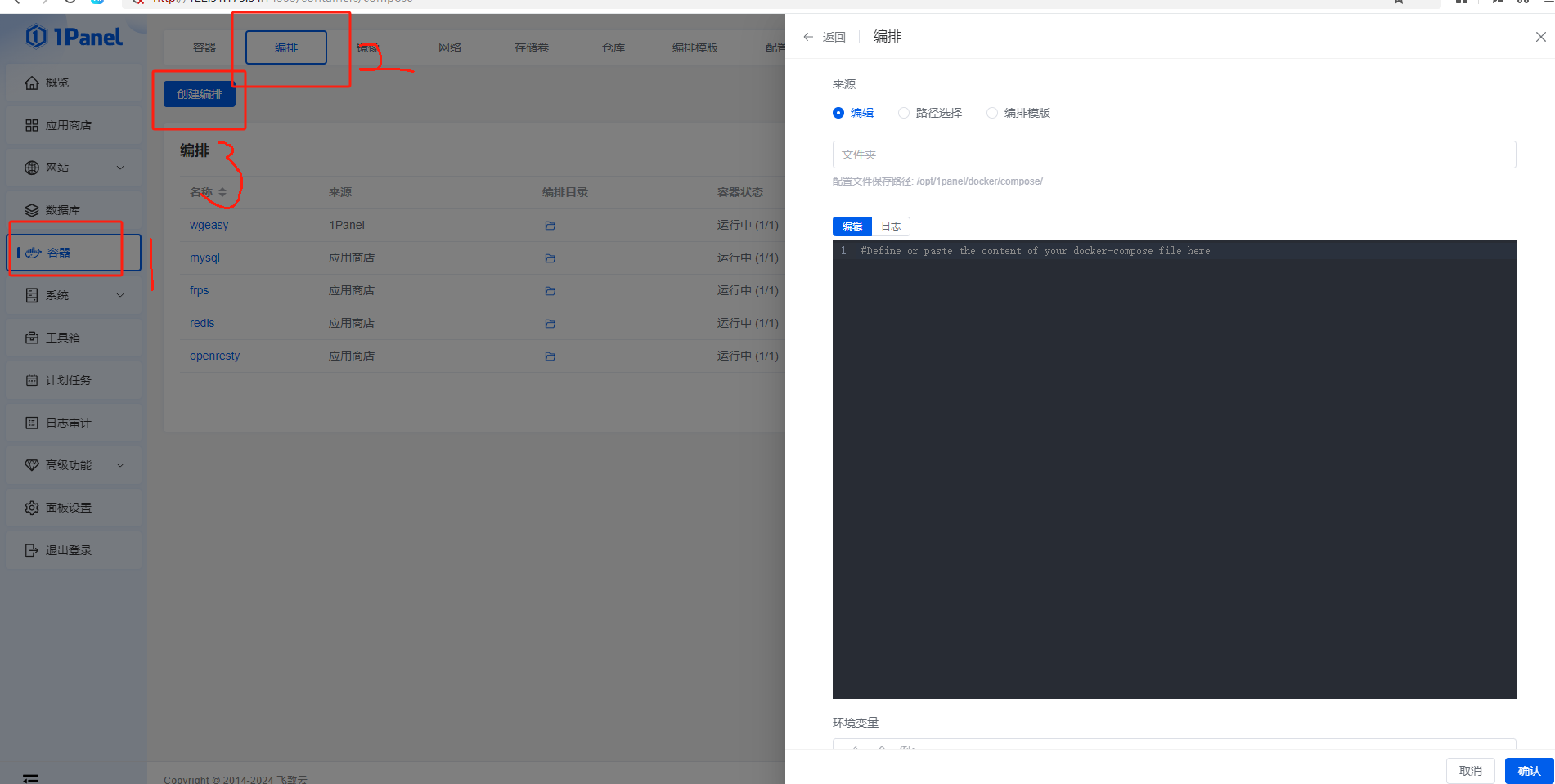Screen dimensions: 1555x784
Task: Open the frps compose link
Action: coord(200,290)
